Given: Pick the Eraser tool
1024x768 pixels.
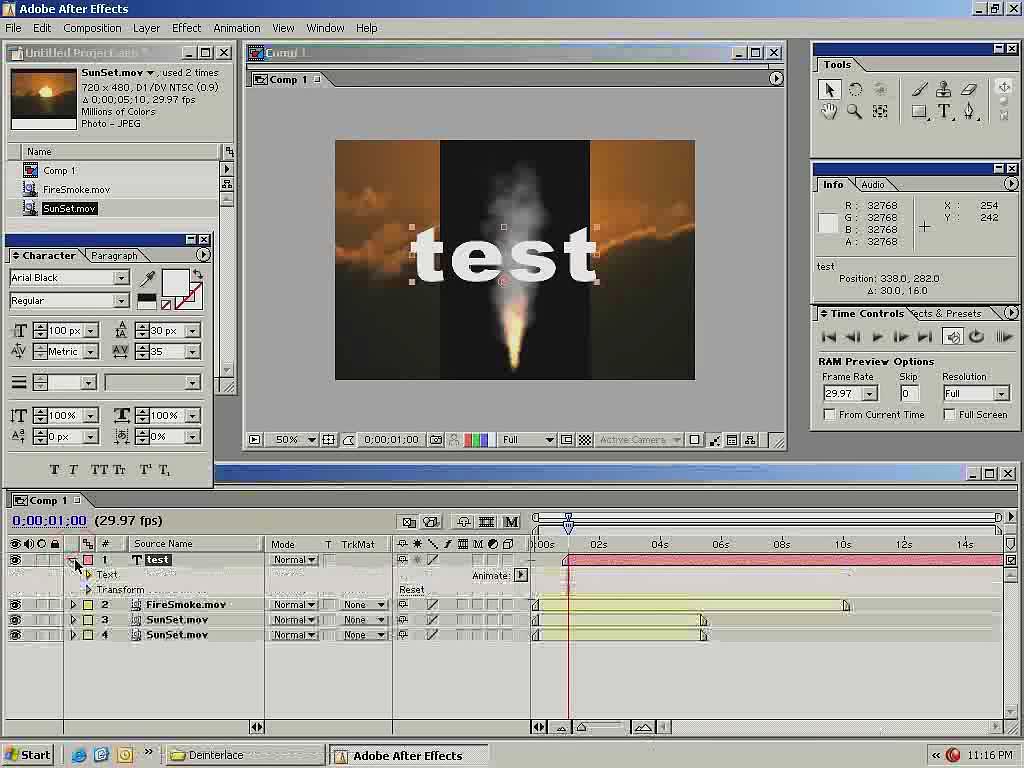Looking at the screenshot, I should pos(969,89).
